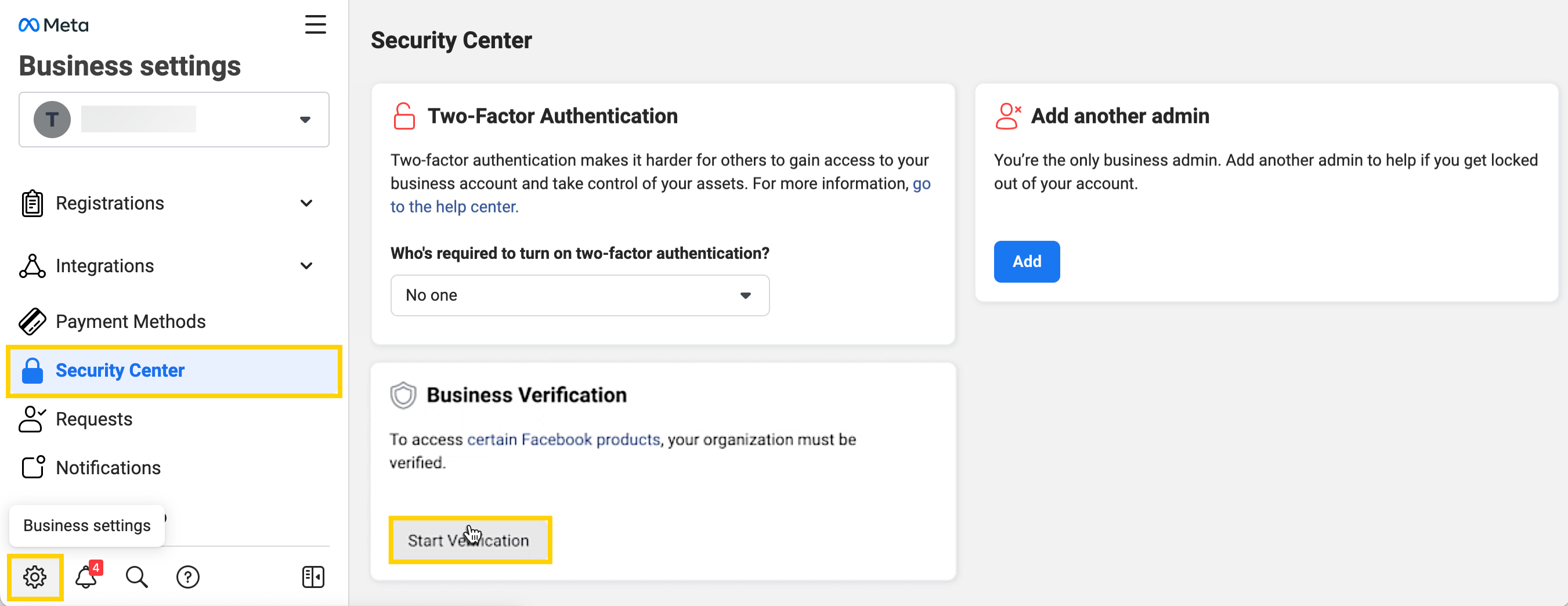This screenshot has height=606, width=1568.
Task: Click the Meta logo
Action: (x=53, y=25)
